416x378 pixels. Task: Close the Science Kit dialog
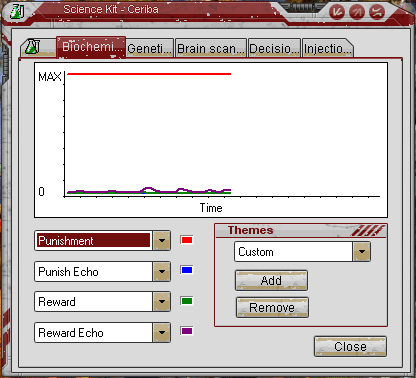tap(350, 346)
